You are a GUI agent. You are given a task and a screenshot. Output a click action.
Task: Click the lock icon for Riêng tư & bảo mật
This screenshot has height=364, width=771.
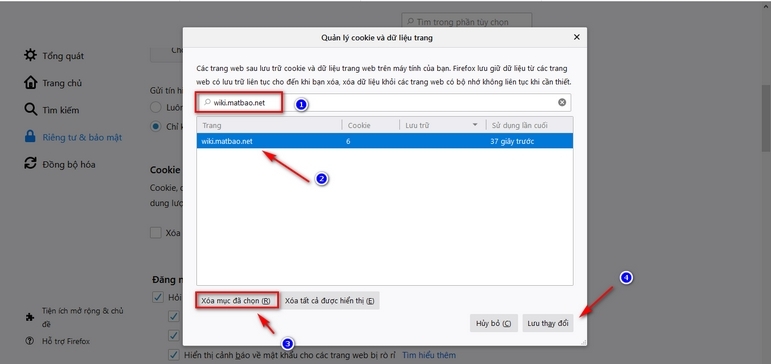coord(30,137)
